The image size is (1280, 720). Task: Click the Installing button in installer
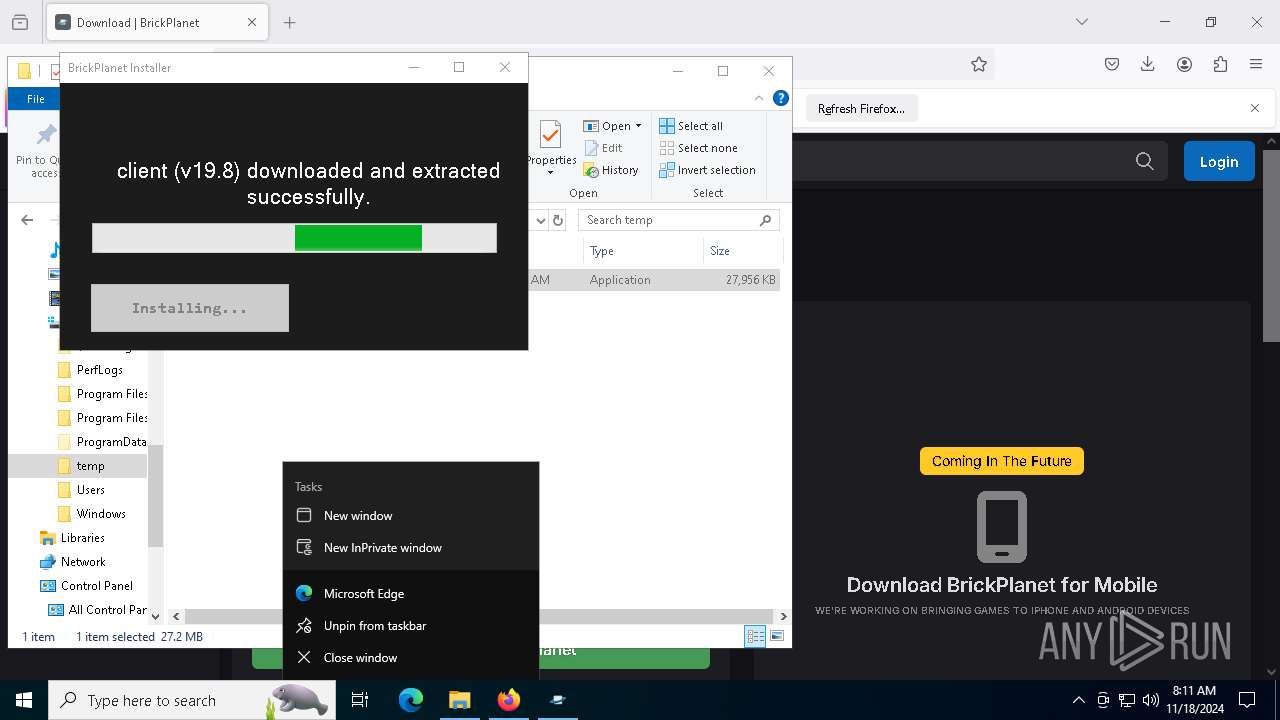190,308
